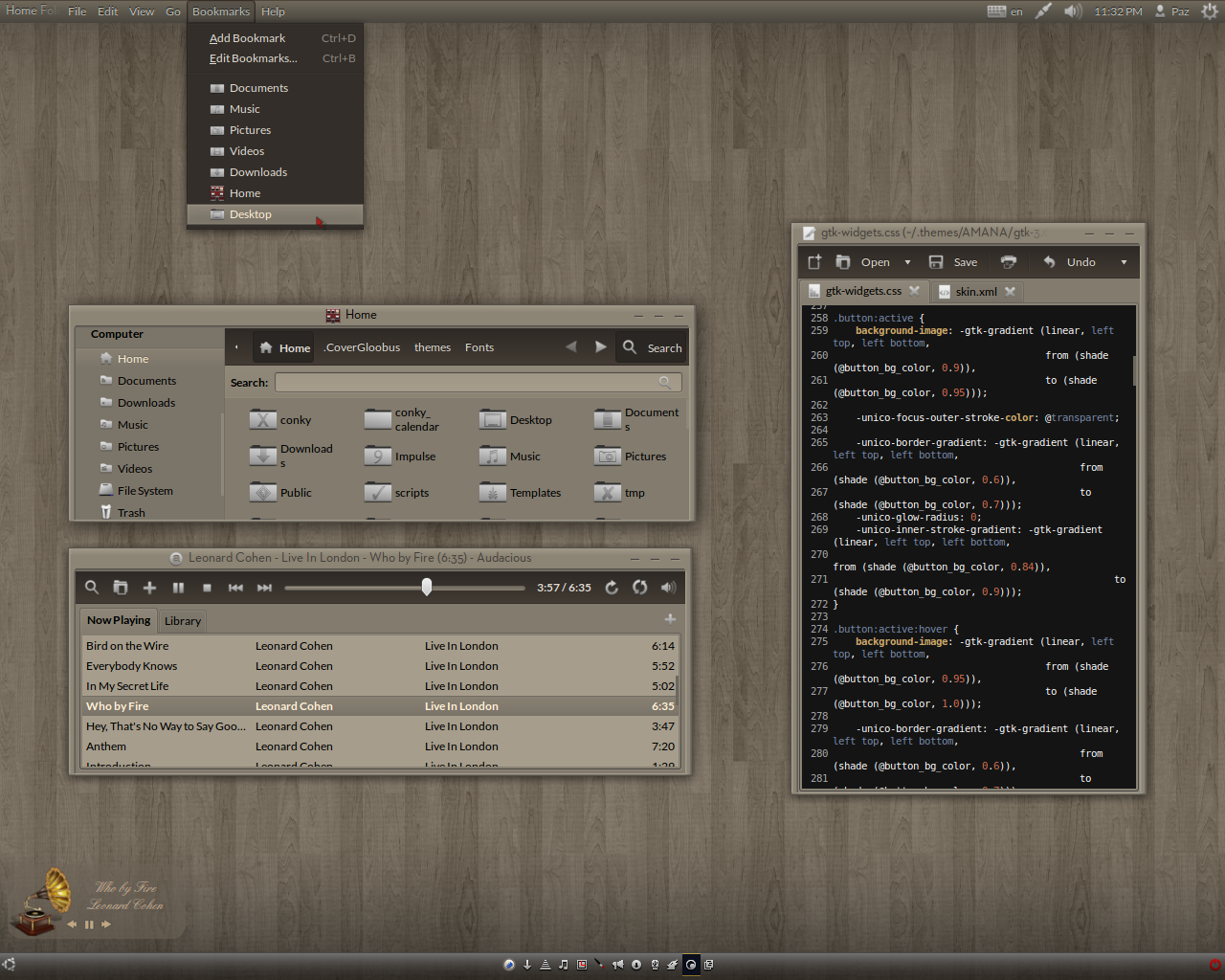Close the skin.xml tab
The height and width of the screenshot is (980, 1225).
(x=1010, y=291)
